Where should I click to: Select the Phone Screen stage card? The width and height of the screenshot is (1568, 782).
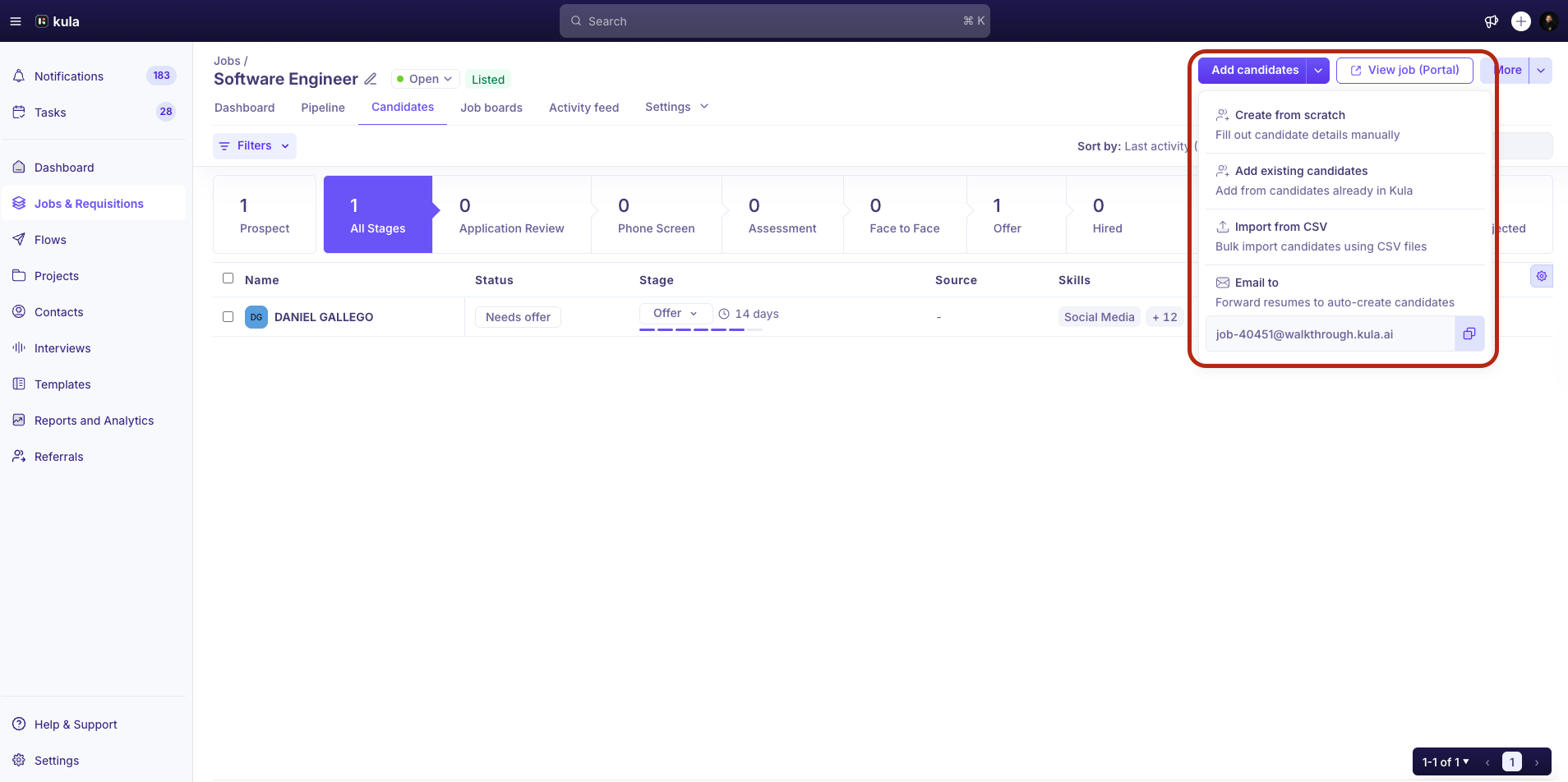657,214
